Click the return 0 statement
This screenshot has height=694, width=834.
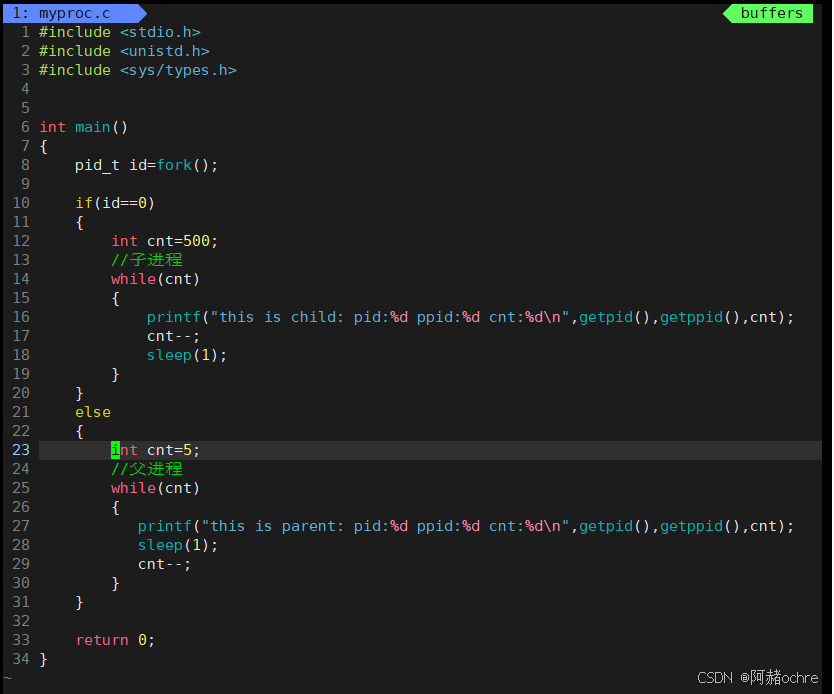(x=115, y=640)
